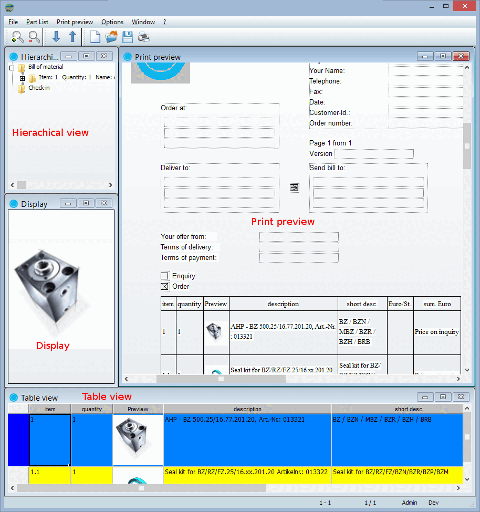
Task: Click the Print preview horizontal scrollbar thumb
Action: click(x=221, y=379)
